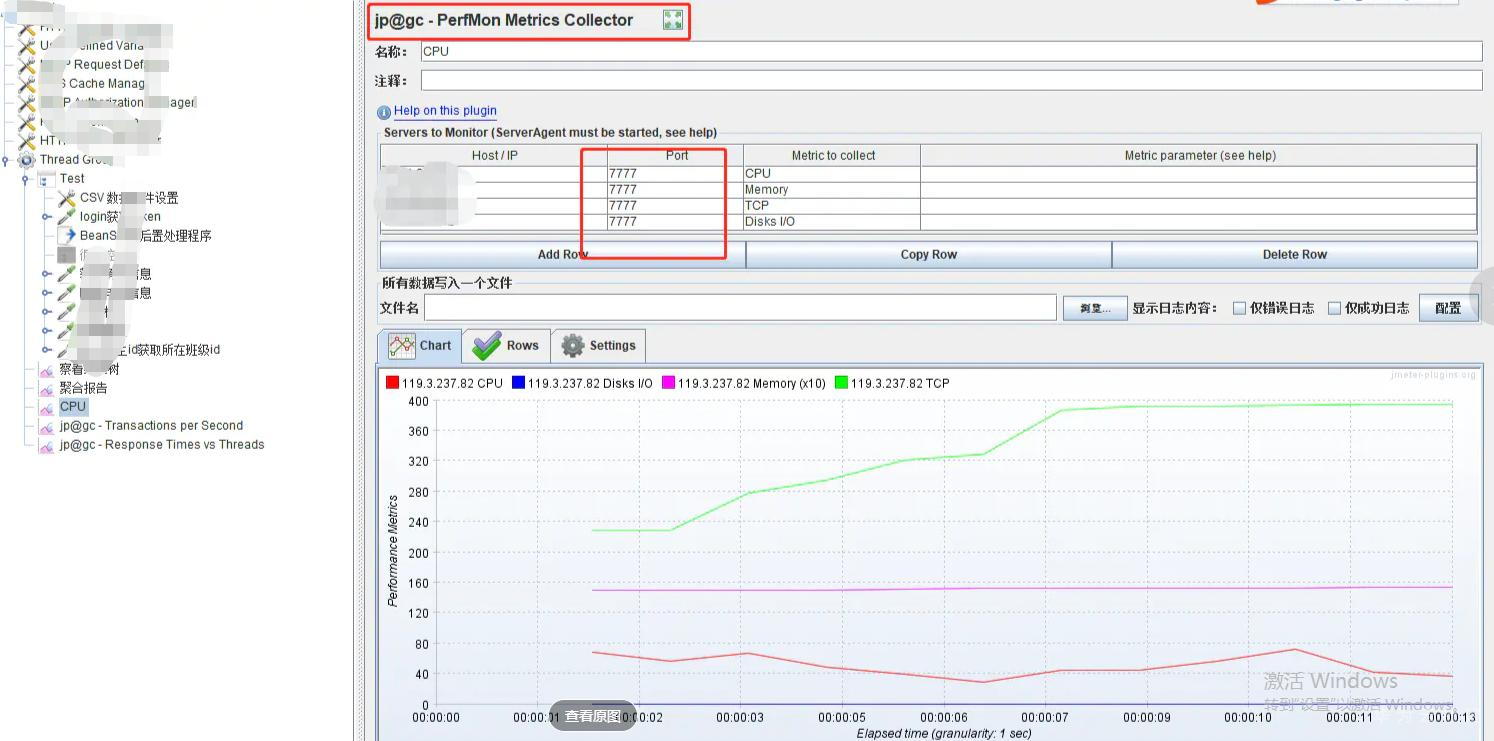The width and height of the screenshot is (1494, 741).
Task: Click the 查看原图 button
Action: tap(593, 716)
